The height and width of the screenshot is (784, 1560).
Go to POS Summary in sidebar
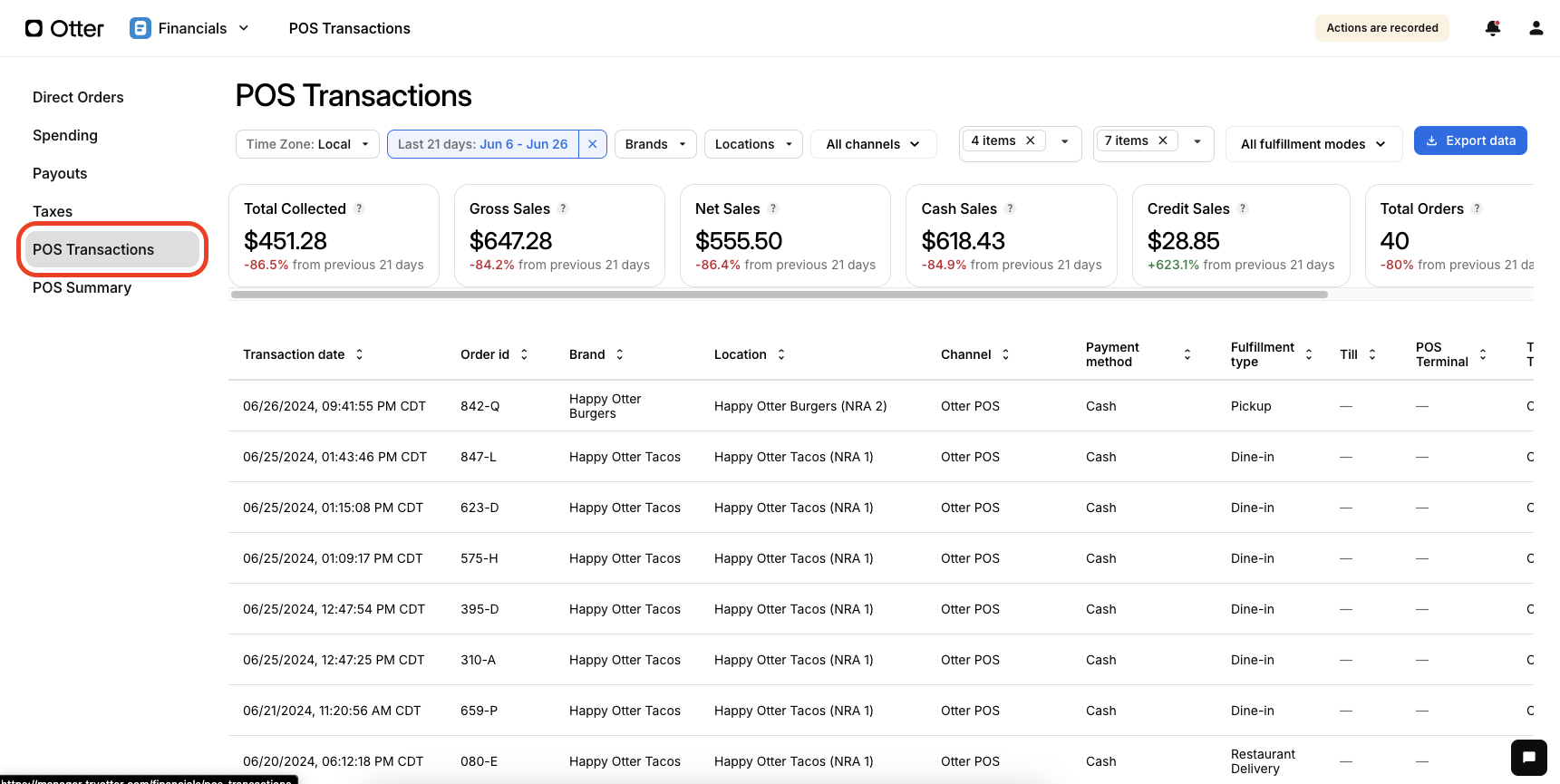coord(82,287)
